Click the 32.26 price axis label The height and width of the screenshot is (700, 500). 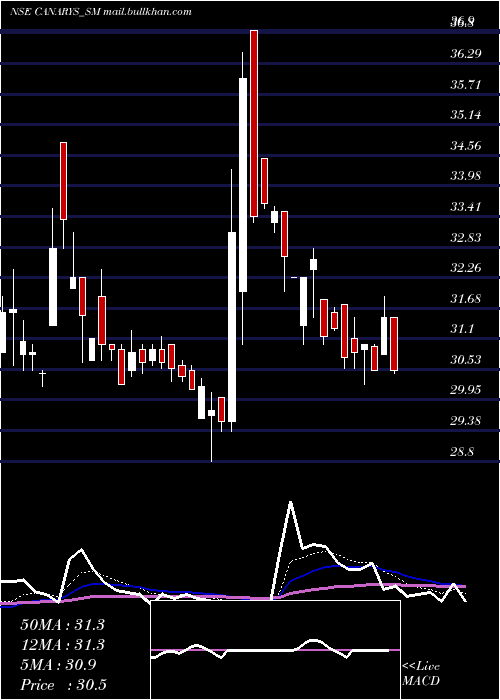click(x=466, y=268)
